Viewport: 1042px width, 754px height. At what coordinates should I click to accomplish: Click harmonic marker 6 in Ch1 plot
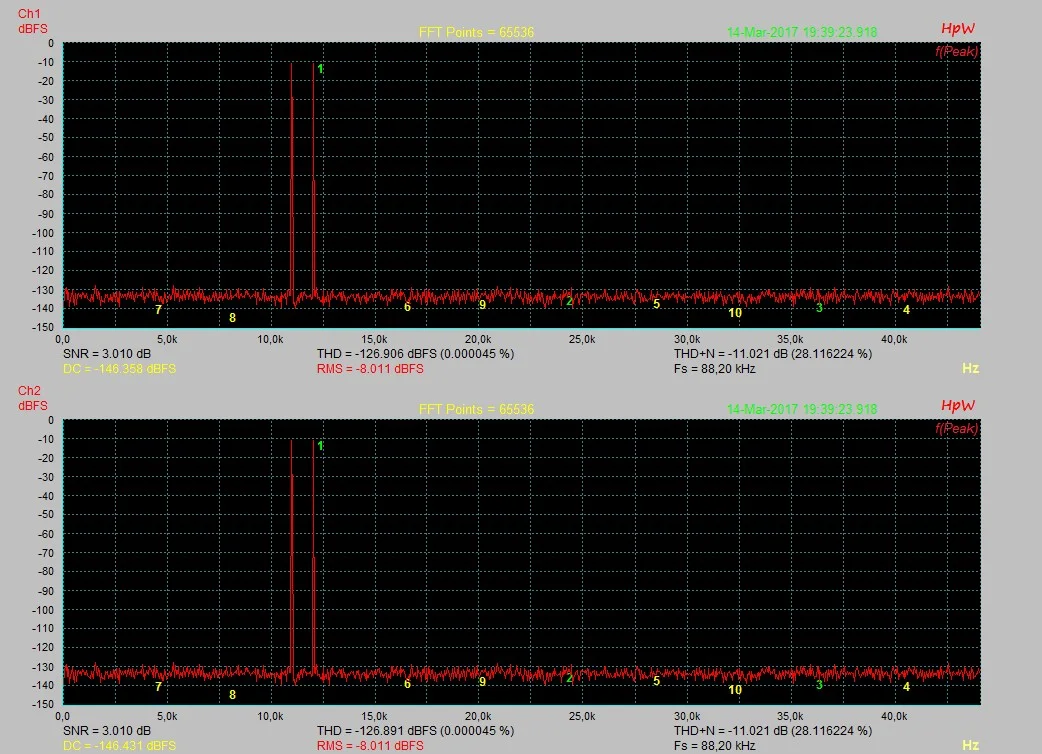407,307
